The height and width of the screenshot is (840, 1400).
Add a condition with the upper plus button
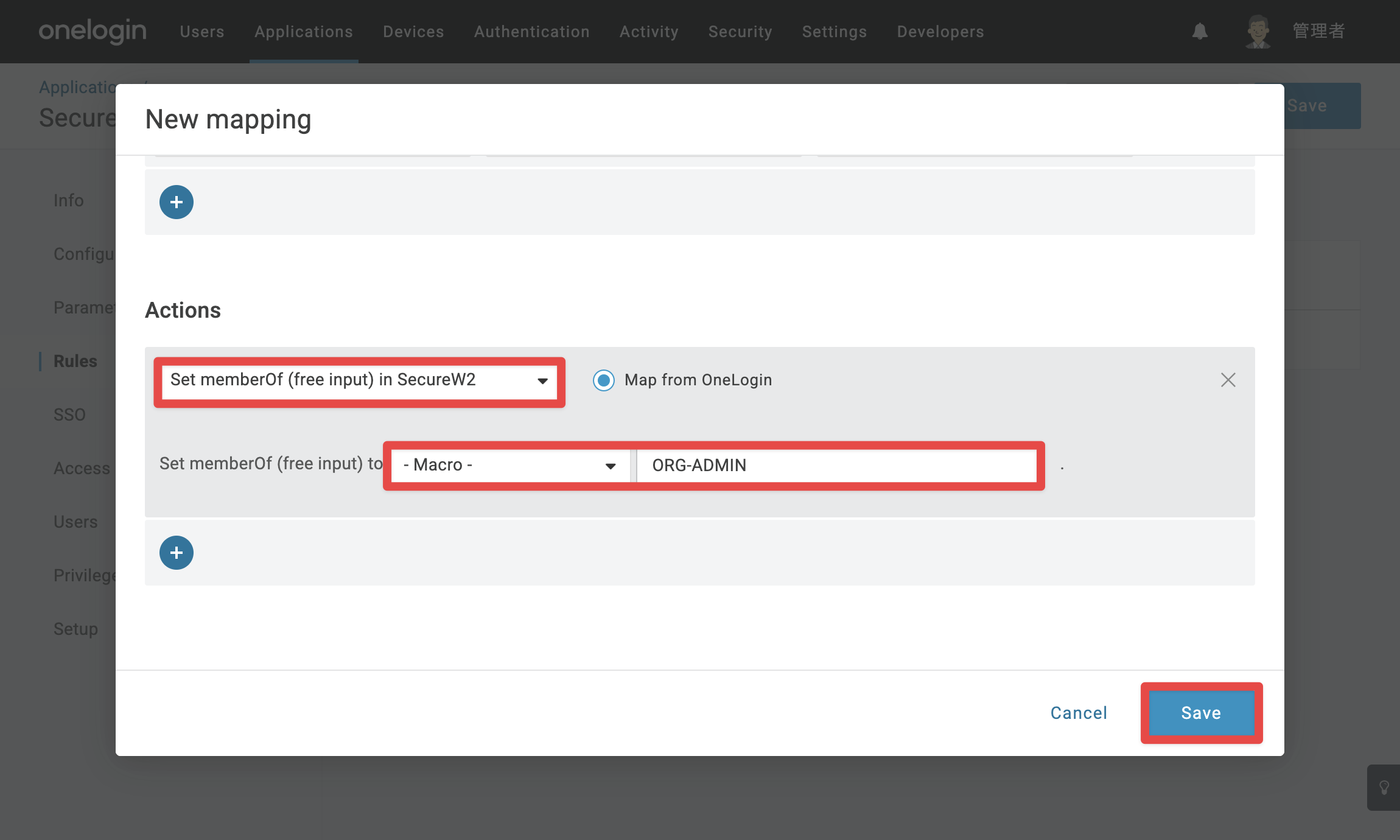click(x=177, y=202)
